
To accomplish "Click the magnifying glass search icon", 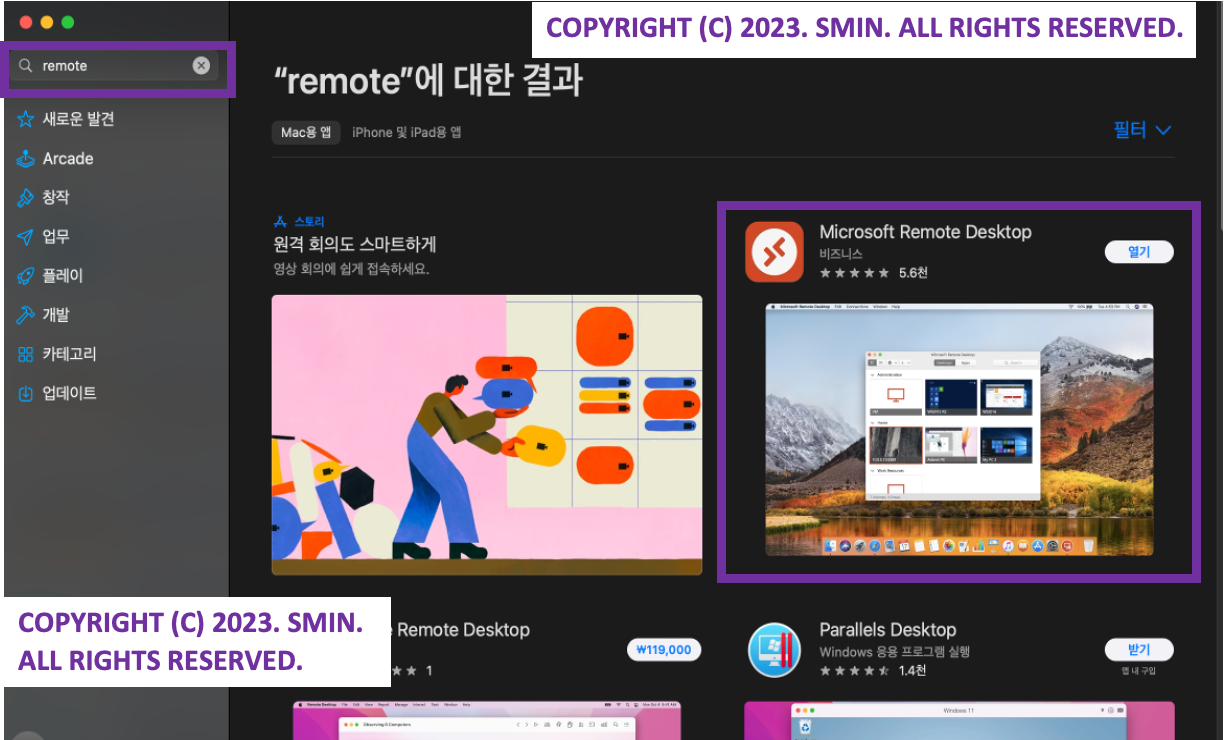I will pyautogui.click(x=26, y=66).
